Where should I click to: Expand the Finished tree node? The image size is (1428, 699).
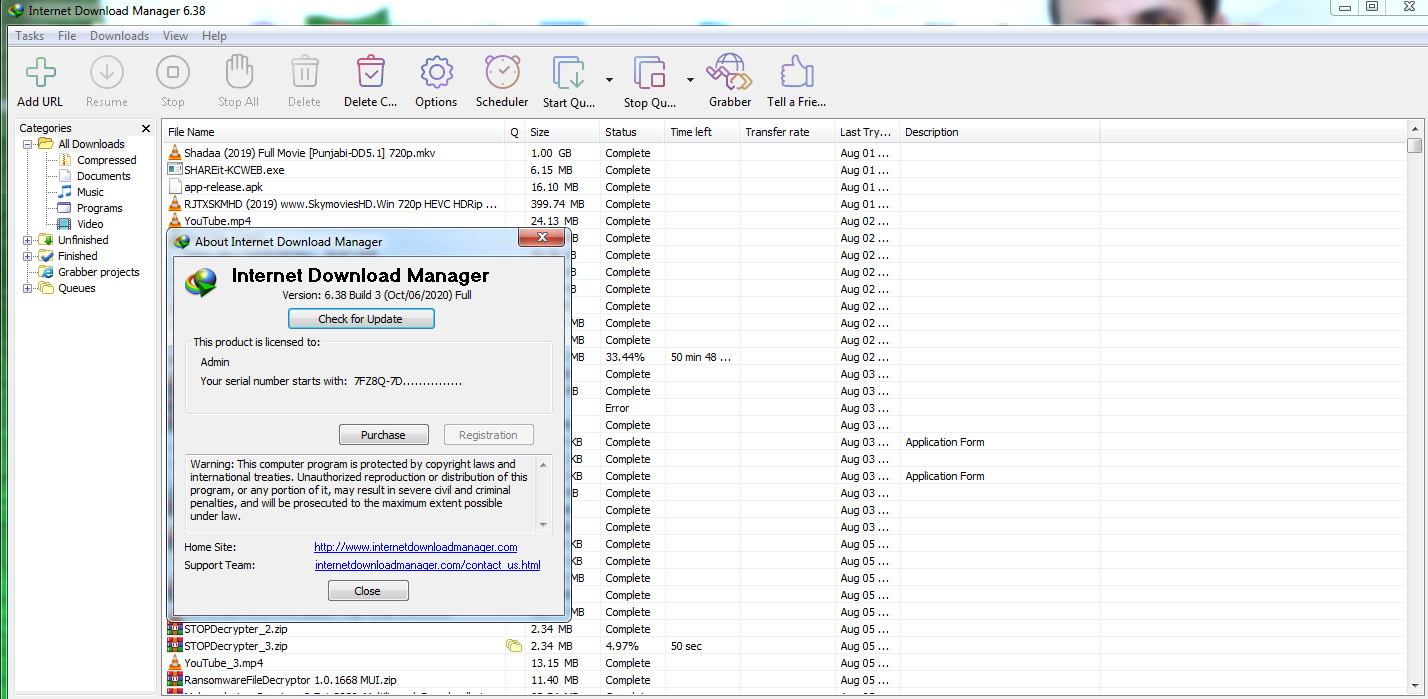[x=28, y=256]
